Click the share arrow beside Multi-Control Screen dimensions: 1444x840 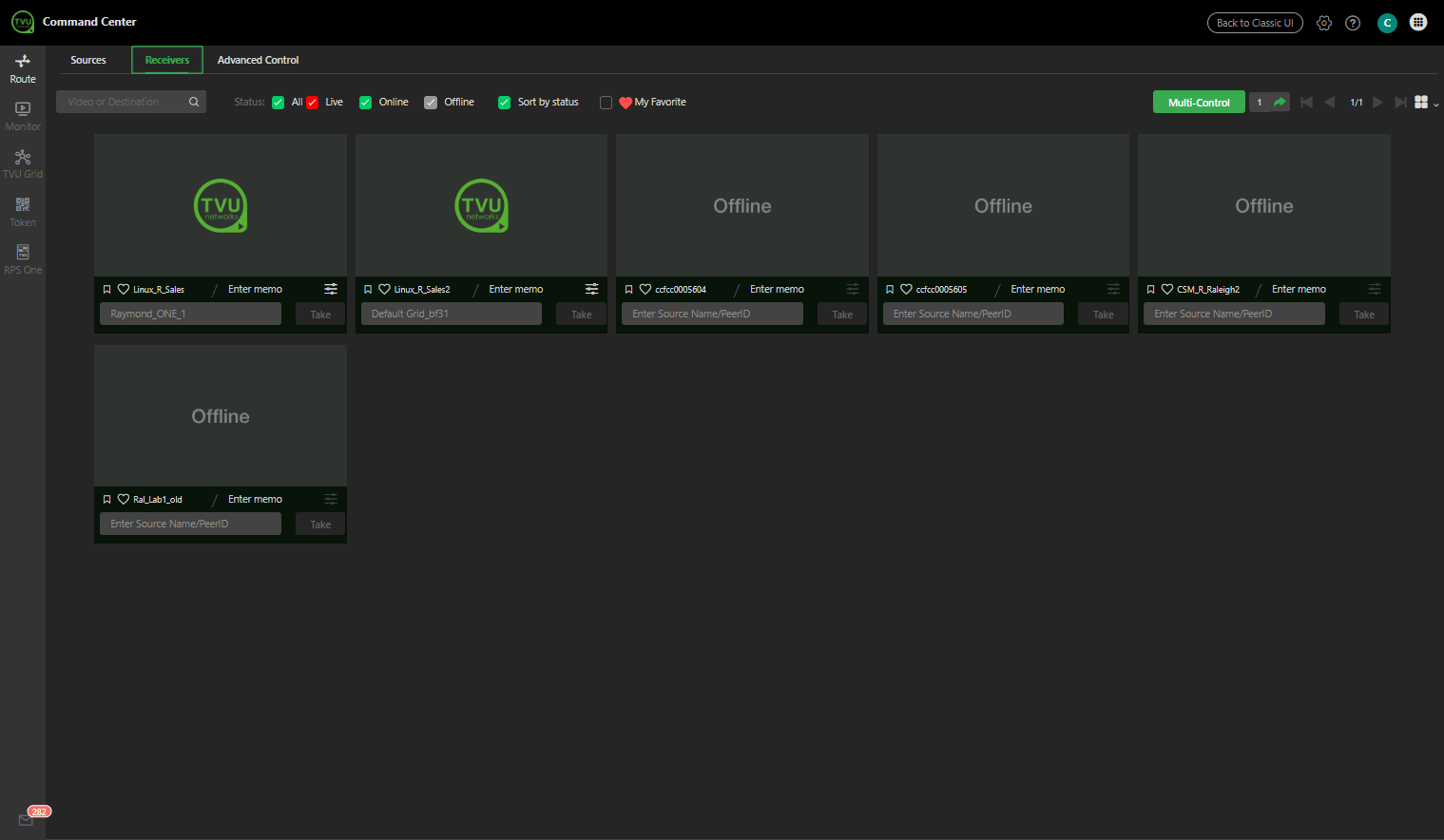point(1280,102)
